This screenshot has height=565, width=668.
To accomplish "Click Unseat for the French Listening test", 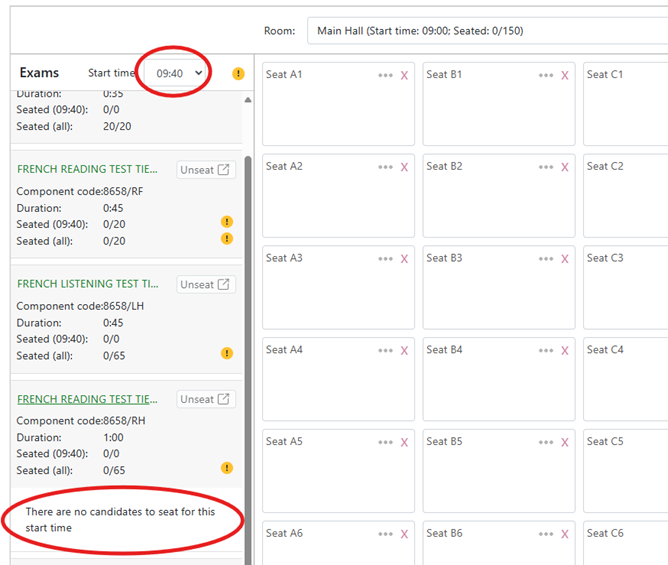I will click(206, 284).
